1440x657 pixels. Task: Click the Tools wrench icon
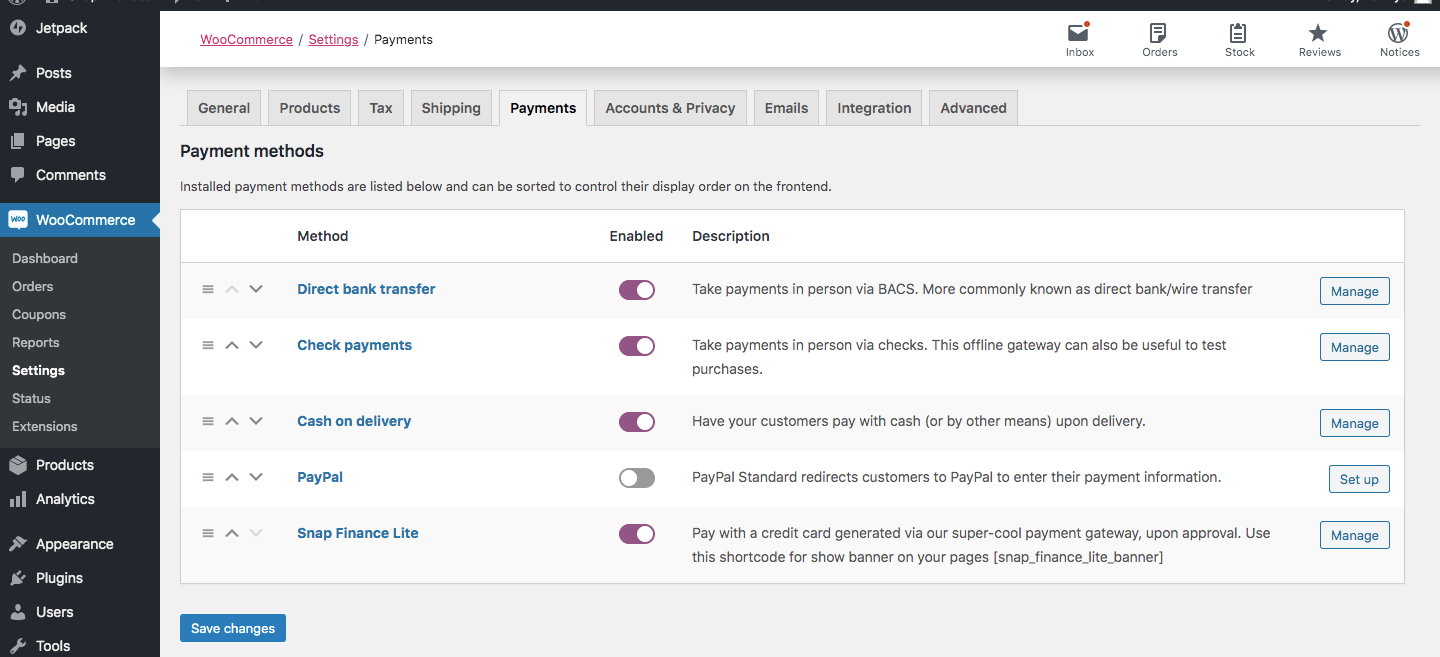click(x=18, y=646)
